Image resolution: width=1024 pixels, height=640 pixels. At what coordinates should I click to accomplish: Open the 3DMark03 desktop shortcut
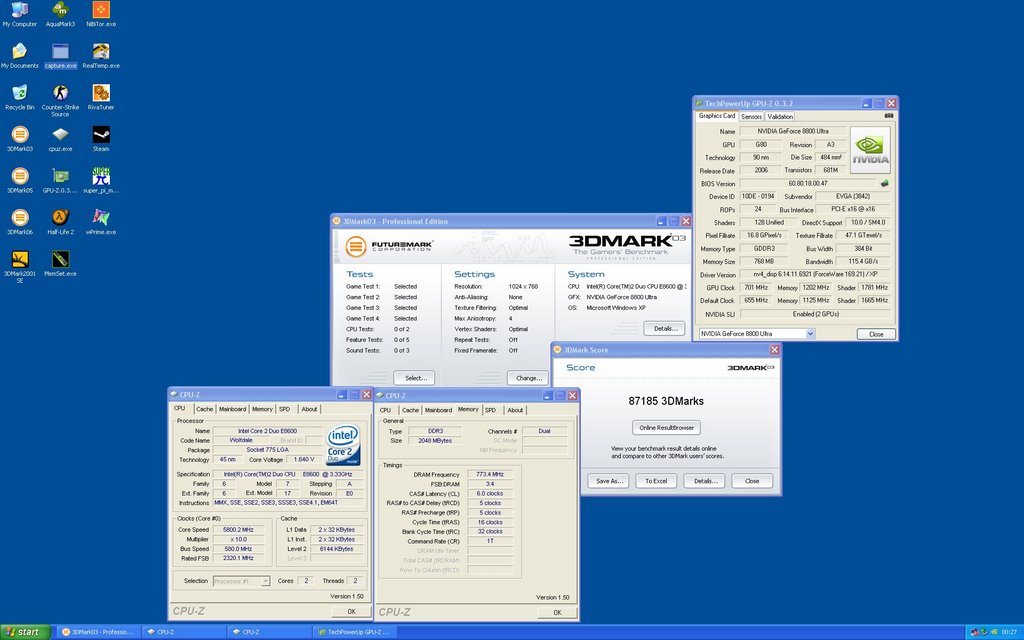point(20,139)
